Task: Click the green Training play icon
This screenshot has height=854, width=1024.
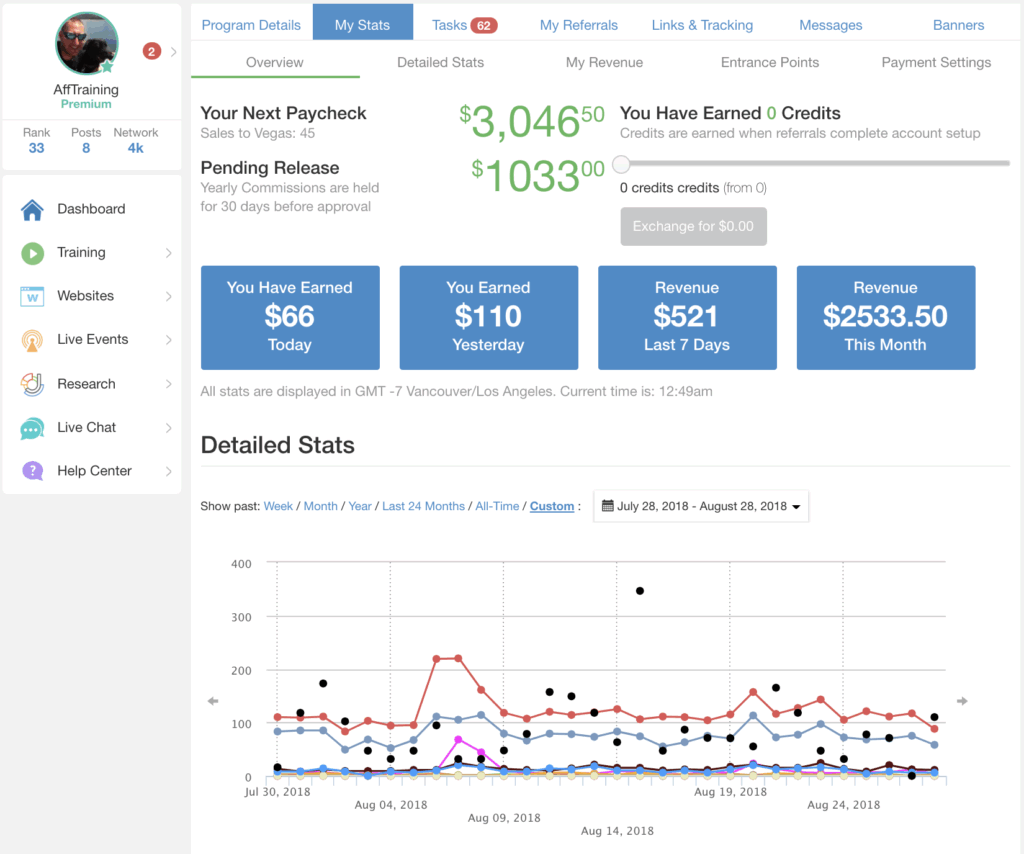Action: (32, 253)
